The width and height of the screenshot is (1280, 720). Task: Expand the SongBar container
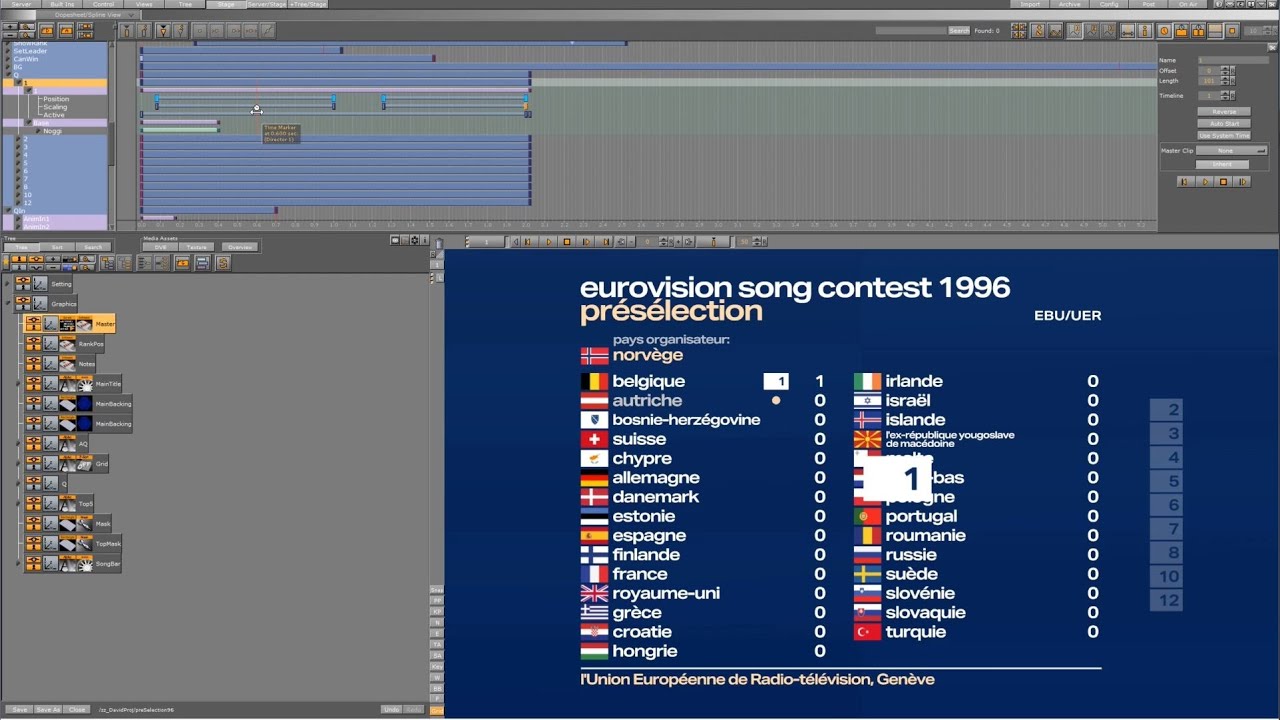click(x=18, y=564)
